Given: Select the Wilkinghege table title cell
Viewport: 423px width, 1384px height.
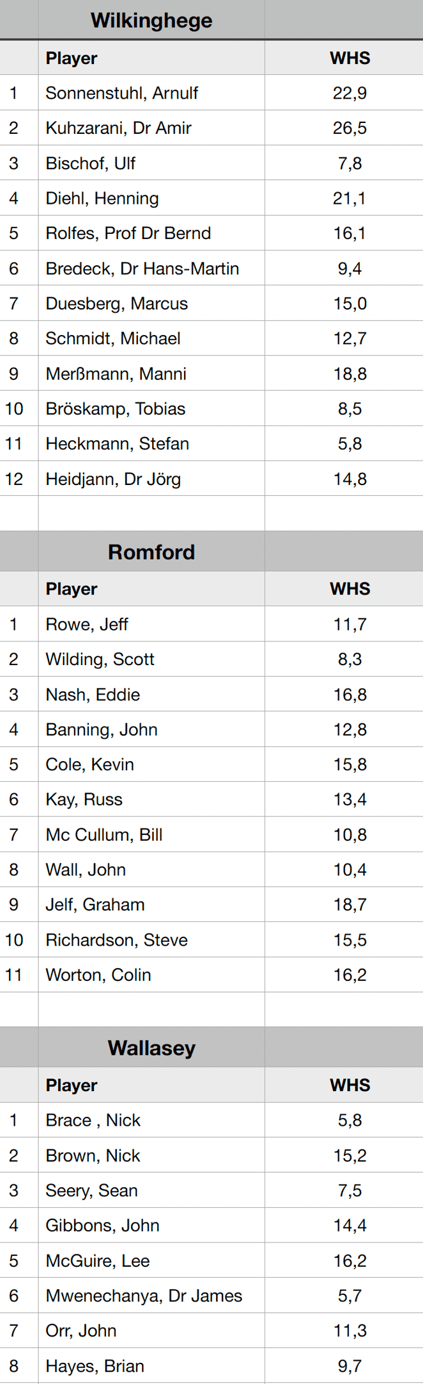Looking at the screenshot, I should coord(151,20).
